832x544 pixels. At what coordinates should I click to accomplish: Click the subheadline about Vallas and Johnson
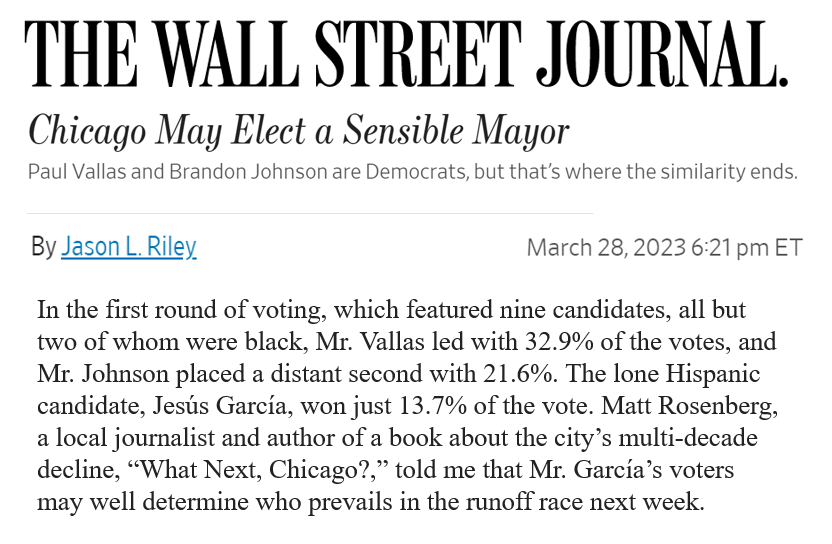tap(412, 171)
